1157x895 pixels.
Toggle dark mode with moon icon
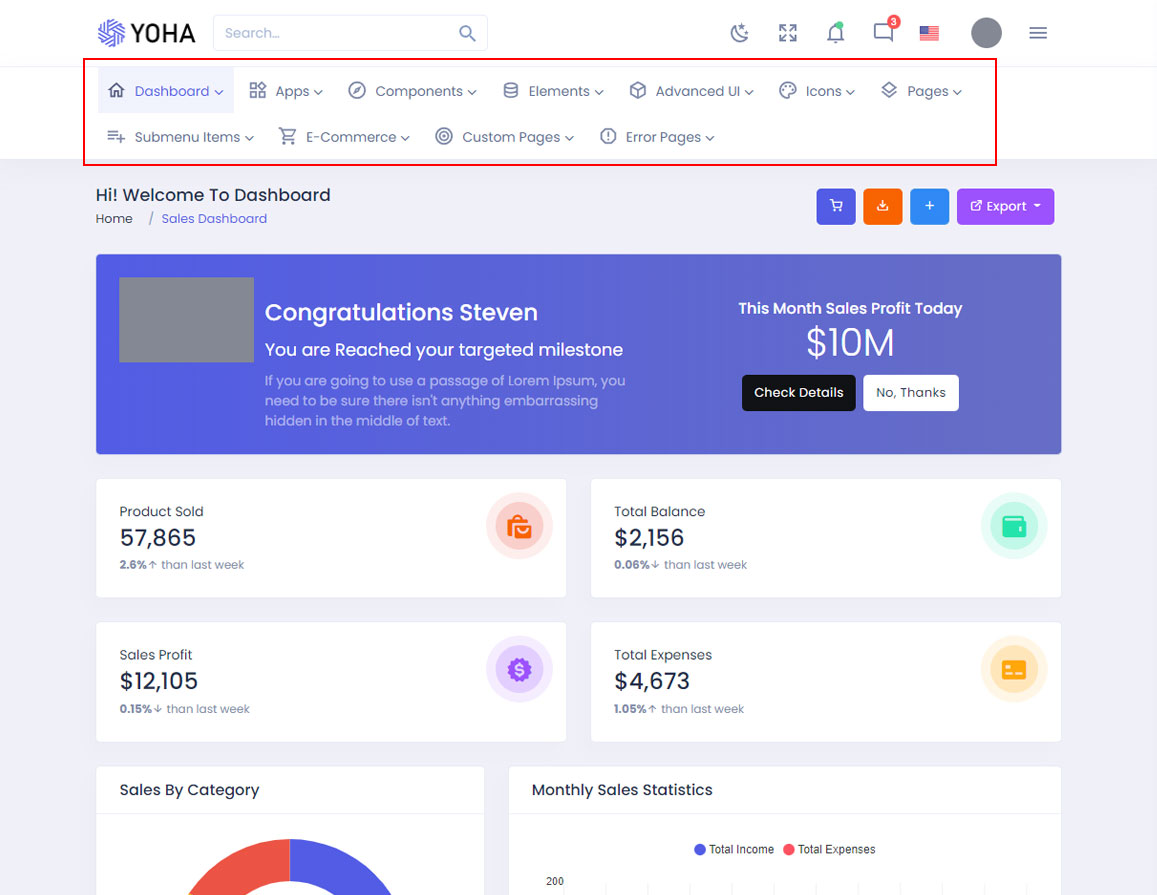pos(739,33)
